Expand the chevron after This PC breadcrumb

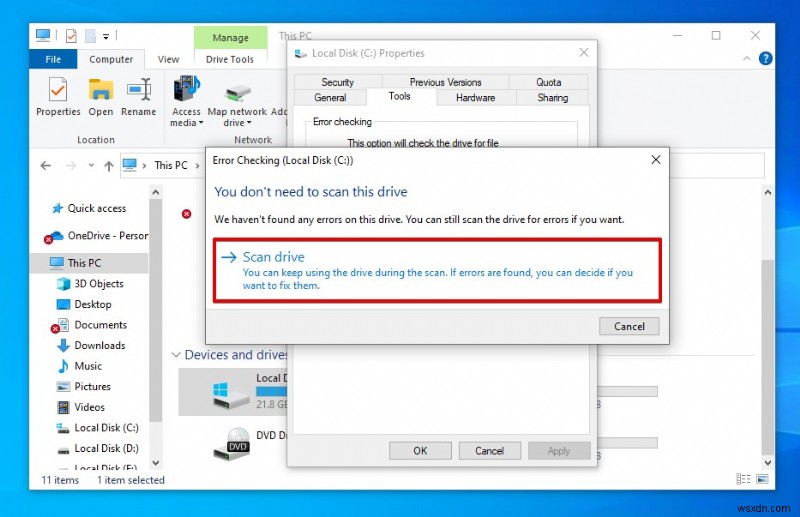point(197,166)
